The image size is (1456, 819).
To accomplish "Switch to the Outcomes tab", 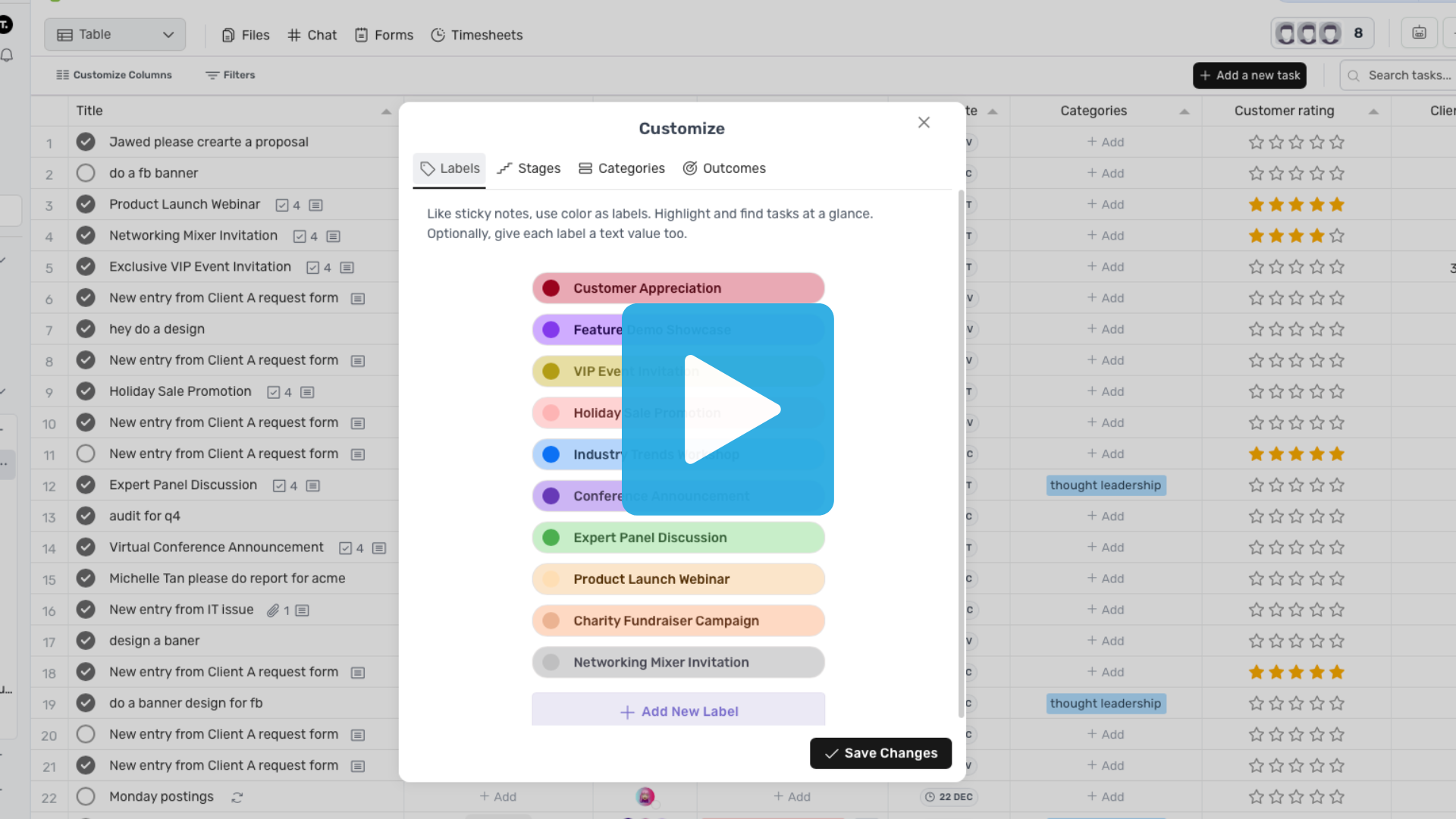I will tap(724, 168).
